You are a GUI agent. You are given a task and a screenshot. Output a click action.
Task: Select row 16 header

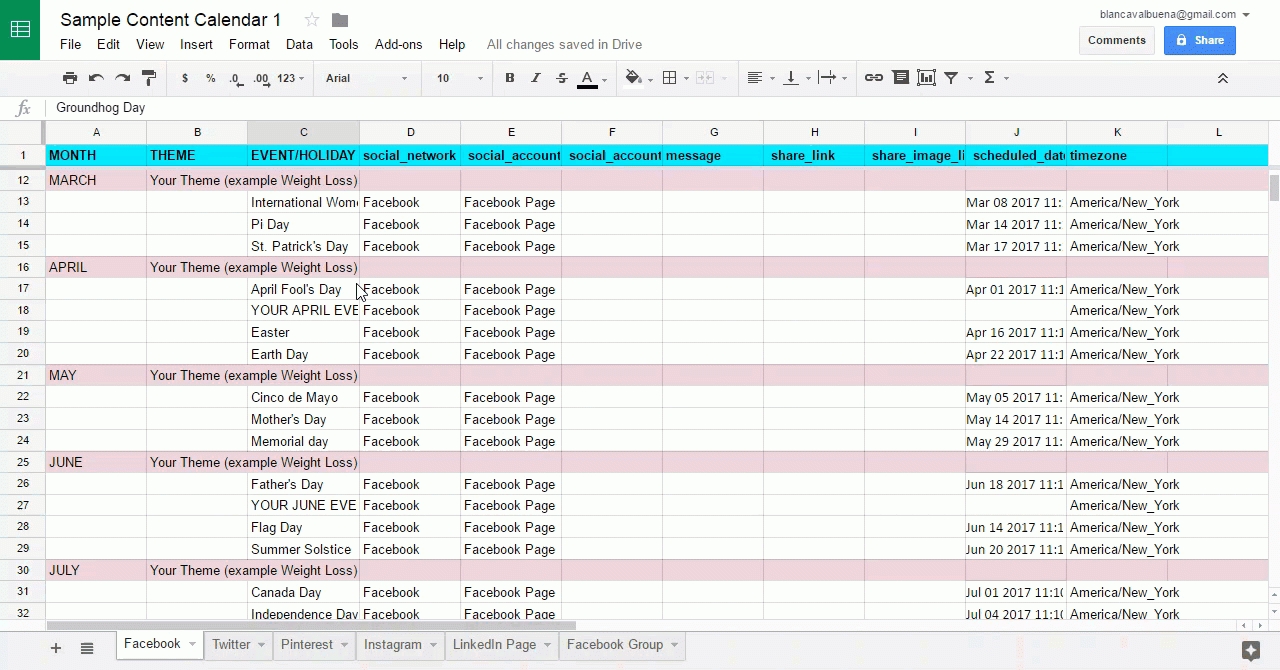(23, 267)
